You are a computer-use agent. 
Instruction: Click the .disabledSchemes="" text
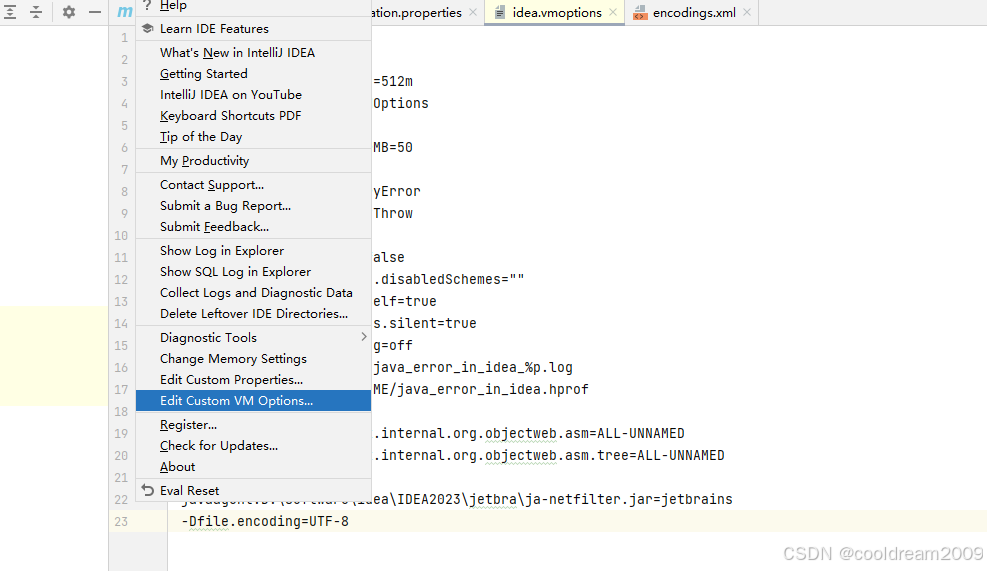[449, 279]
